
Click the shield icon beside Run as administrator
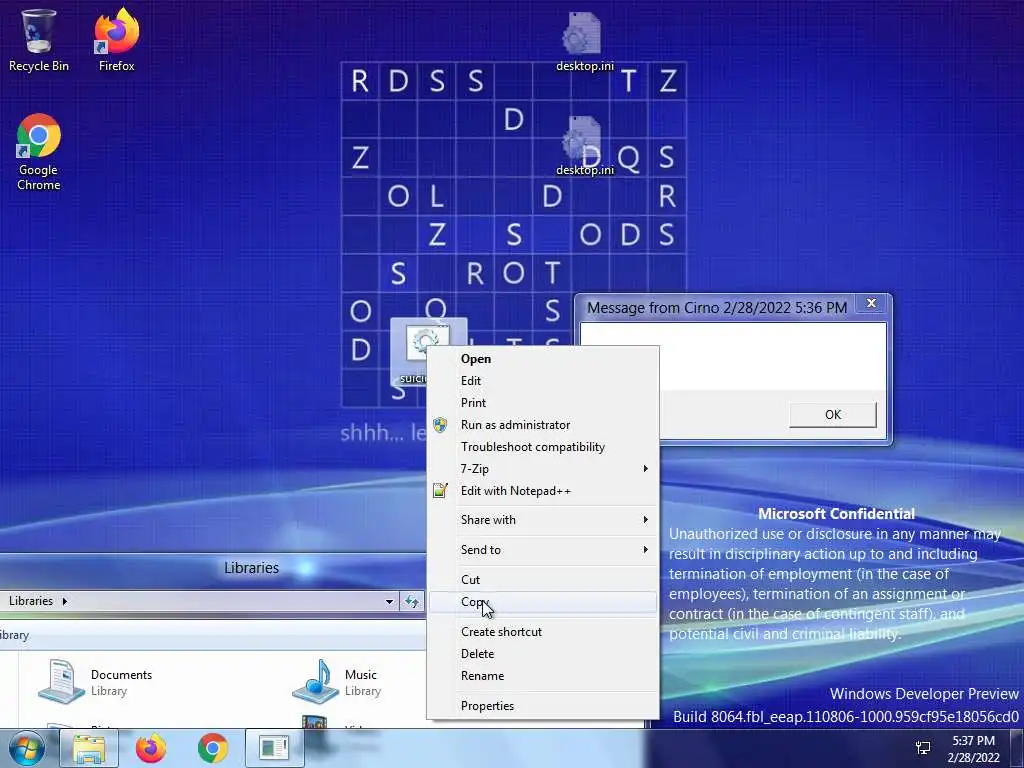(x=440, y=424)
